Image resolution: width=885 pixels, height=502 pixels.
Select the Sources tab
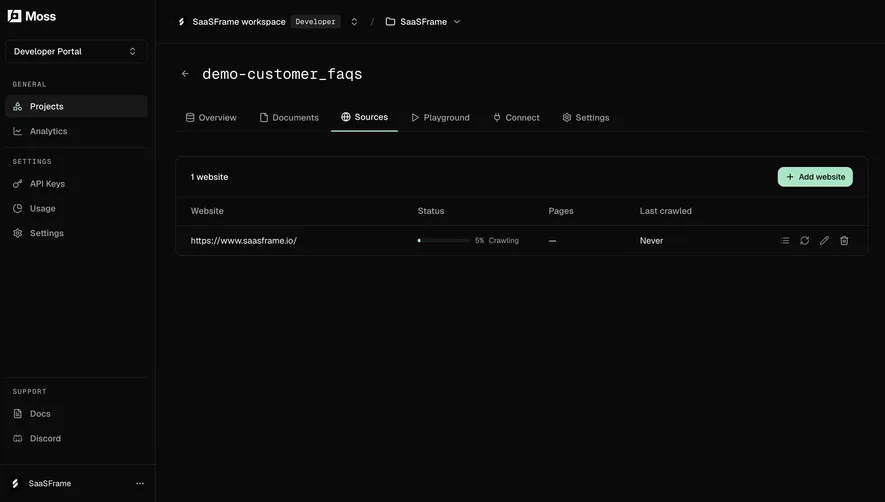[364, 117]
